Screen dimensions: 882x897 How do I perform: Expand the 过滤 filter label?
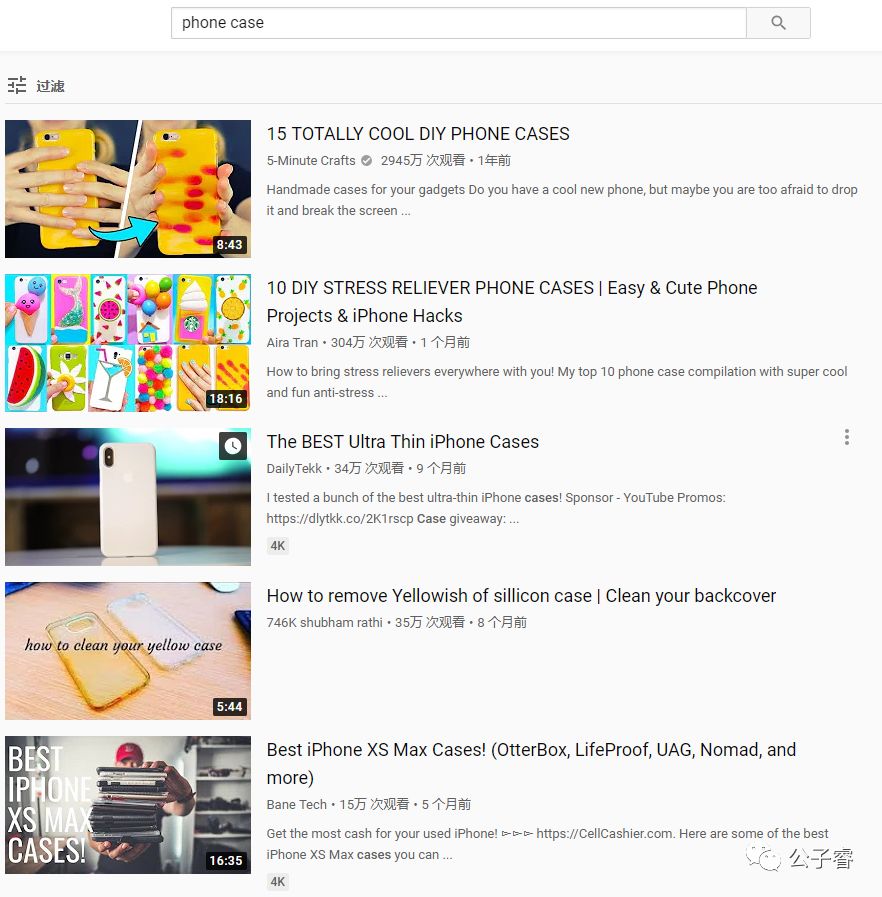[50, 86]
